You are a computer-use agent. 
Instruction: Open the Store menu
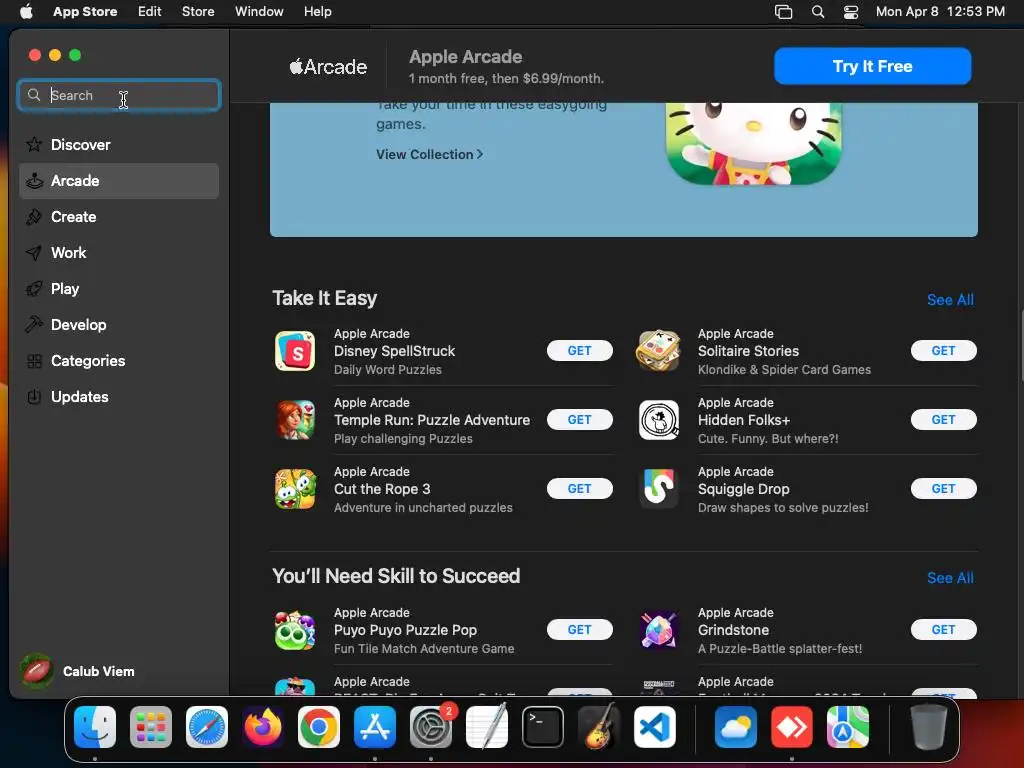198,12
